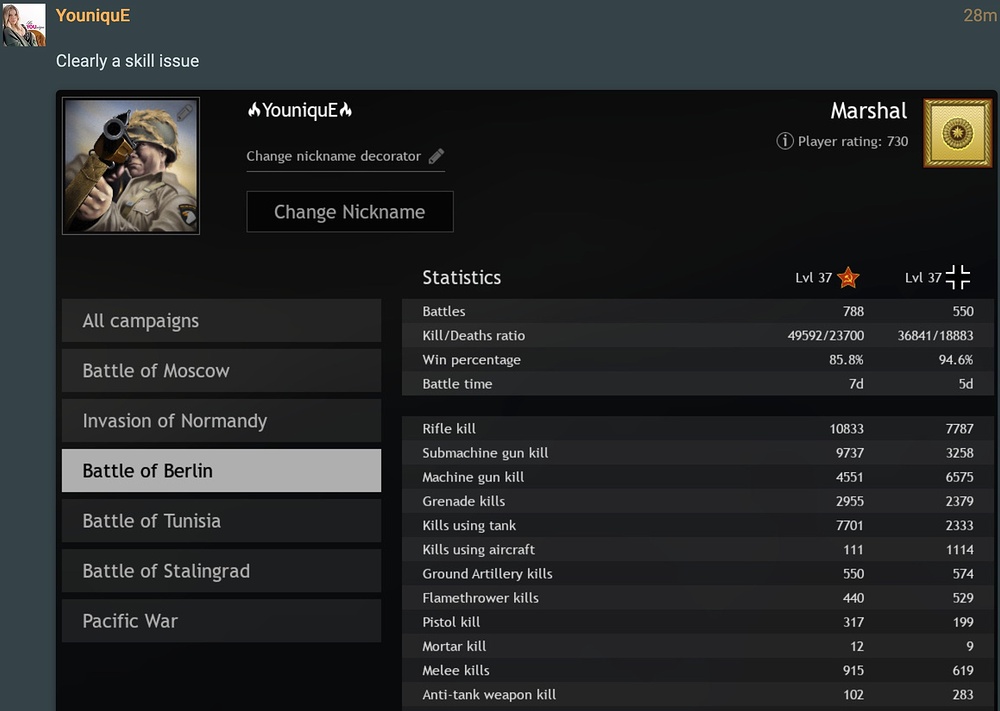Open the YouniquE username link on the post
The image size is (1000, 711).
[x=93, y=16]
